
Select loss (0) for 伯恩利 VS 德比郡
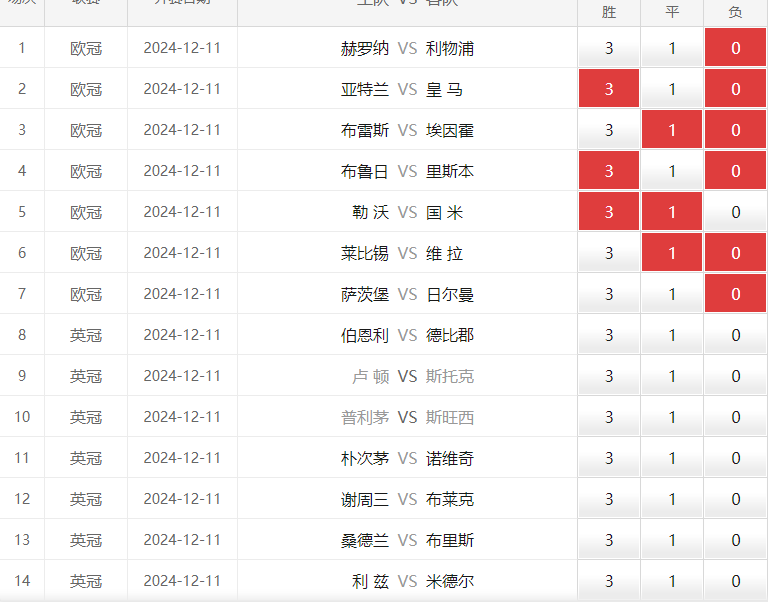tap(735, 335)
